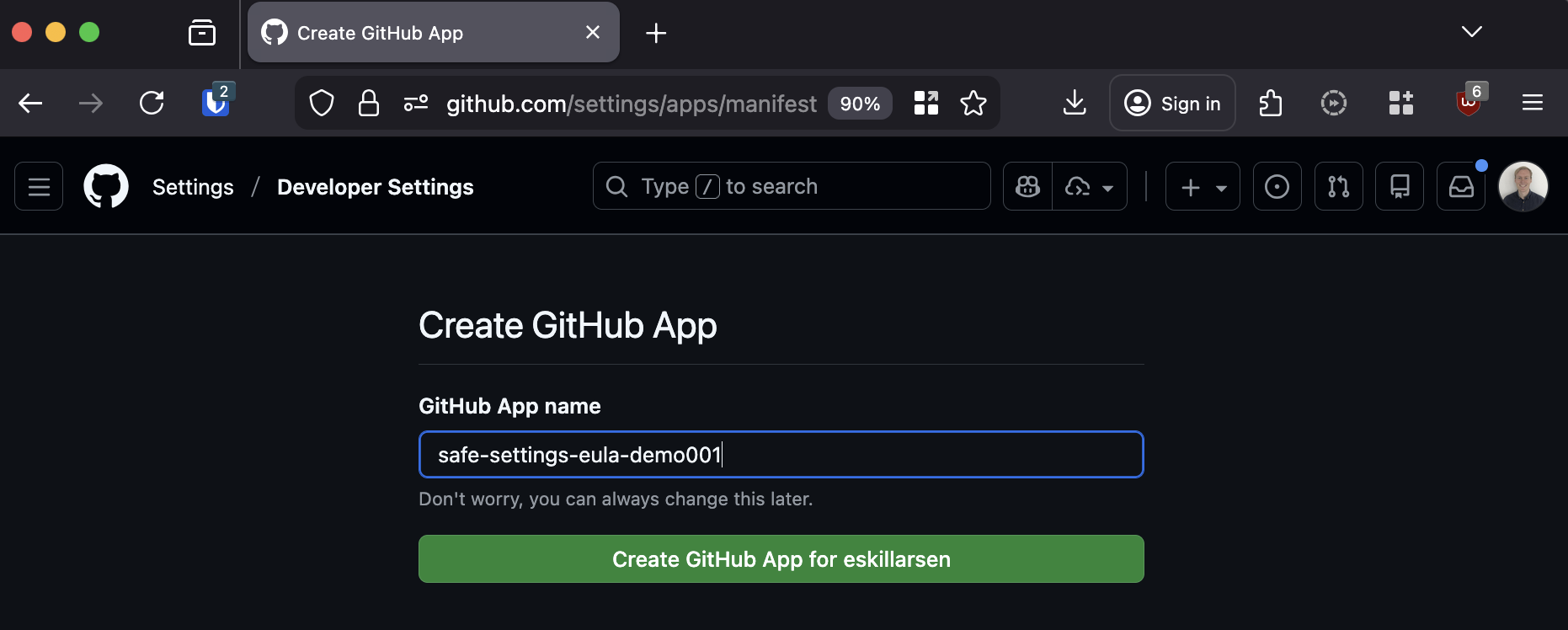Click Create GitHub App for eskillarsen button
The image size is (1568, 630).
tap(781, 559)
